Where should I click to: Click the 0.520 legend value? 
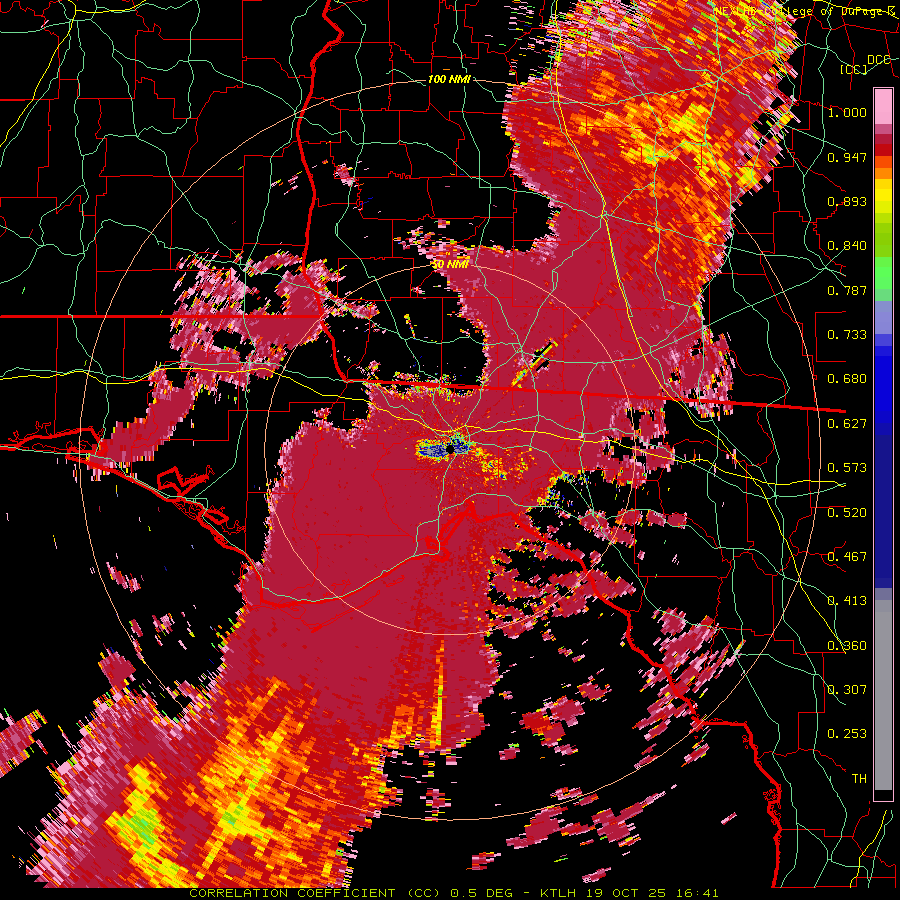tap(847, 512)
